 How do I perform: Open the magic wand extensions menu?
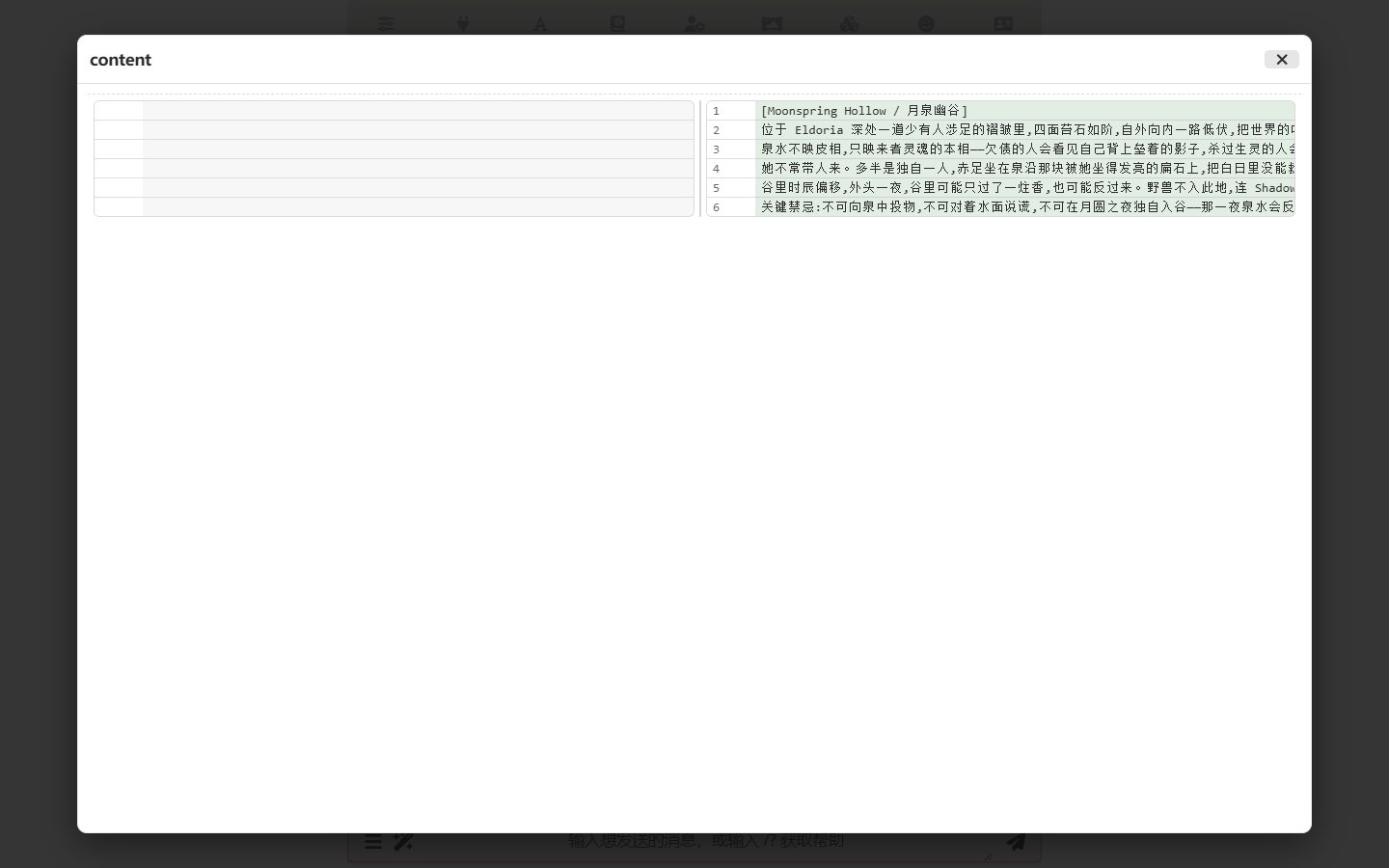[403, 842]
